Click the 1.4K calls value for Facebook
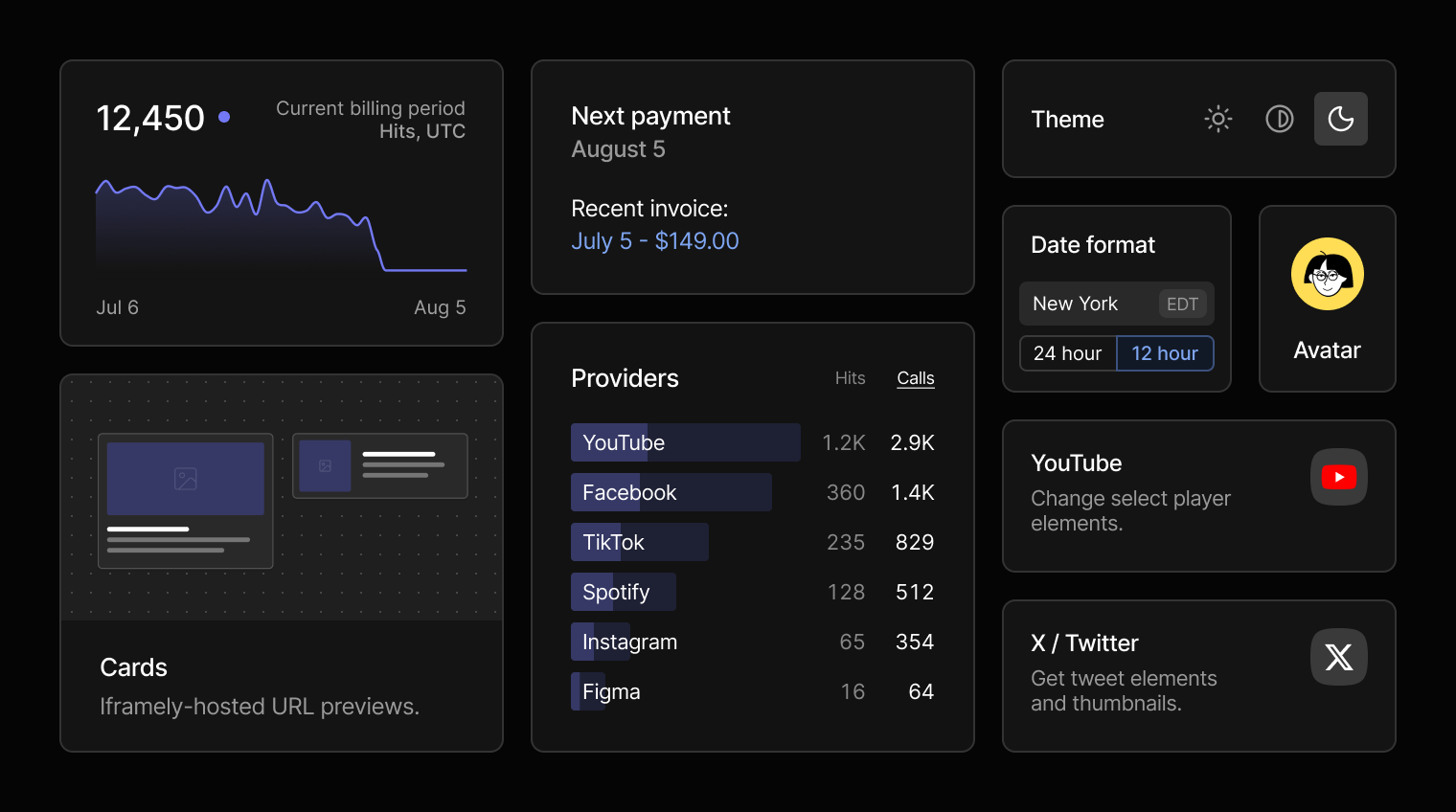 [x=912, y=492]
